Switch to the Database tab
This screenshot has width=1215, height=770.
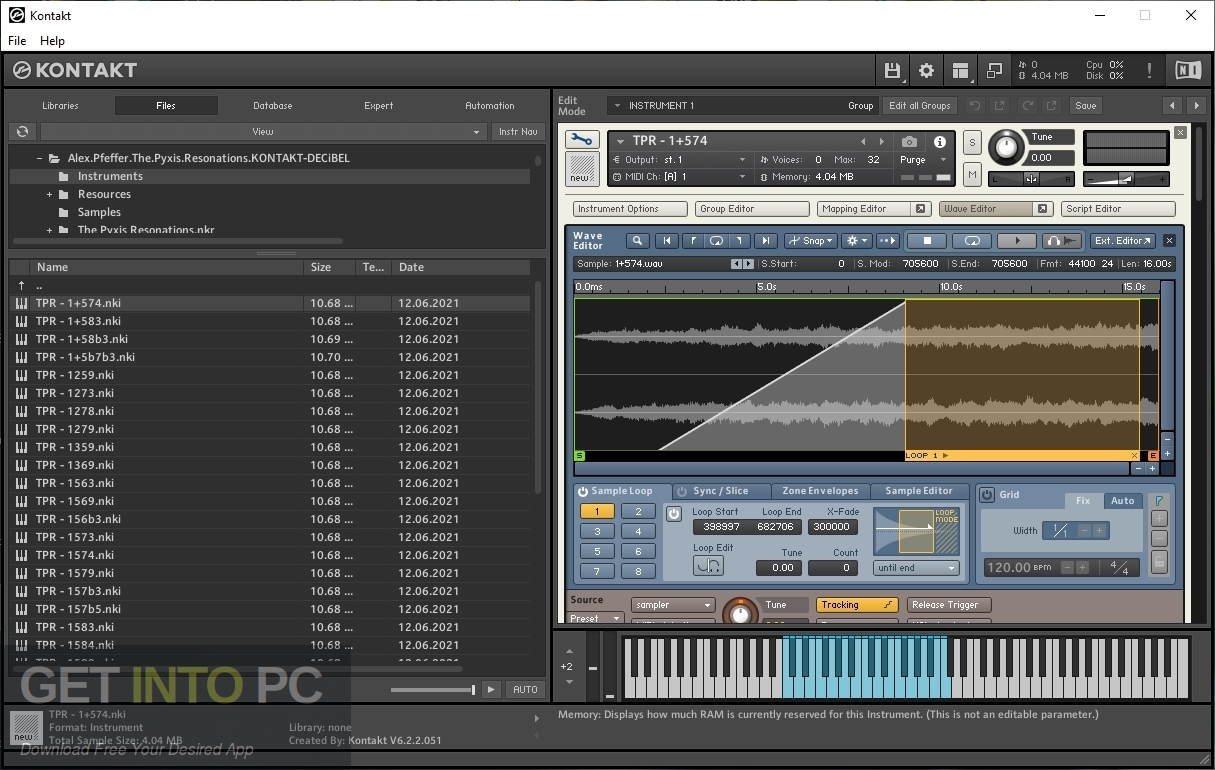(272, 105)
